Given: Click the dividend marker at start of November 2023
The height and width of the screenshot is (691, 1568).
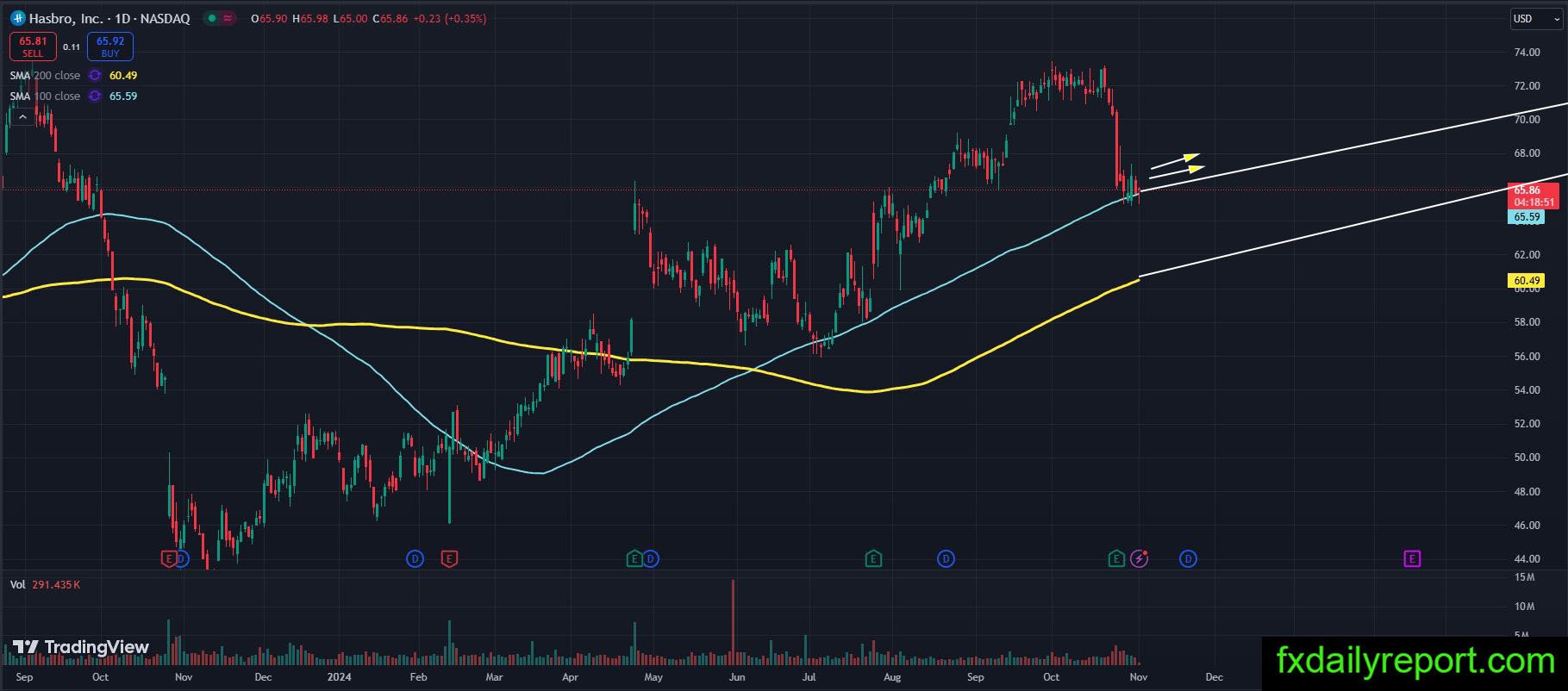Looking at the screenshot, I should (182, 559).
